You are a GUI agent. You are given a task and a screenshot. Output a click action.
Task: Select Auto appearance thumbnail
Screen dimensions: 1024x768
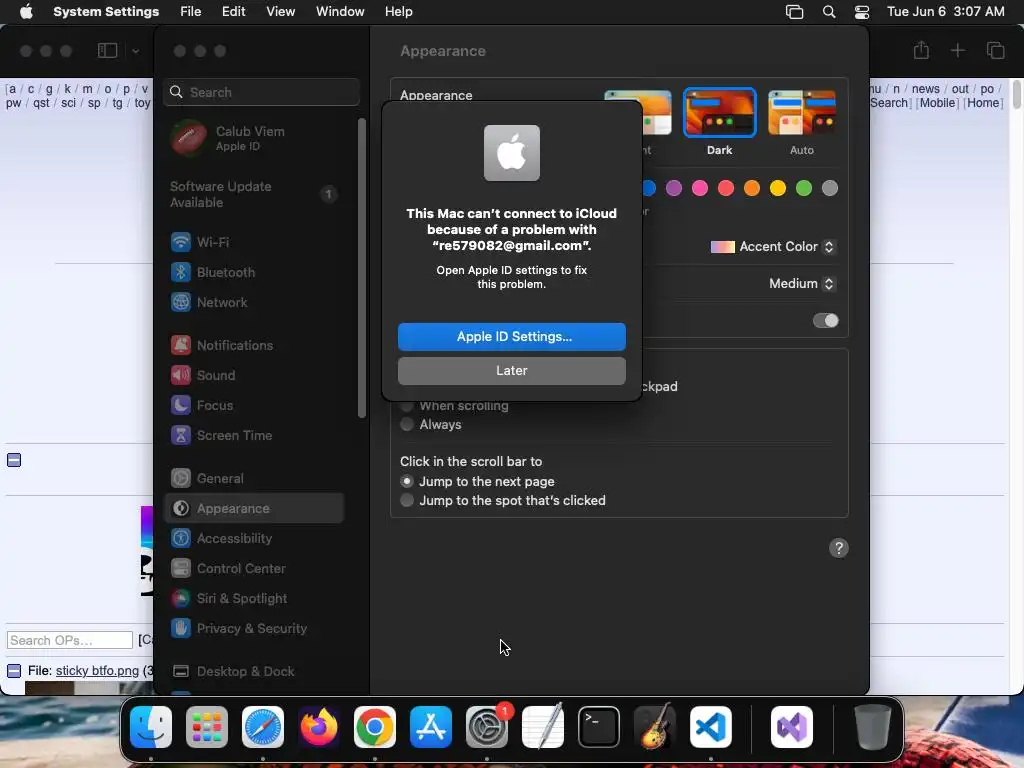(x=801, y=113)
